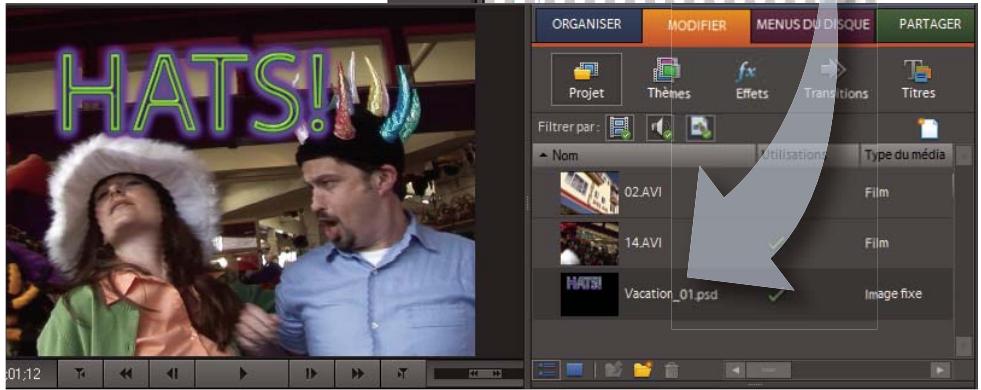Delete the selected item with trash icon
The width and height of the screenshot is (981, 390).
[671, 370]
